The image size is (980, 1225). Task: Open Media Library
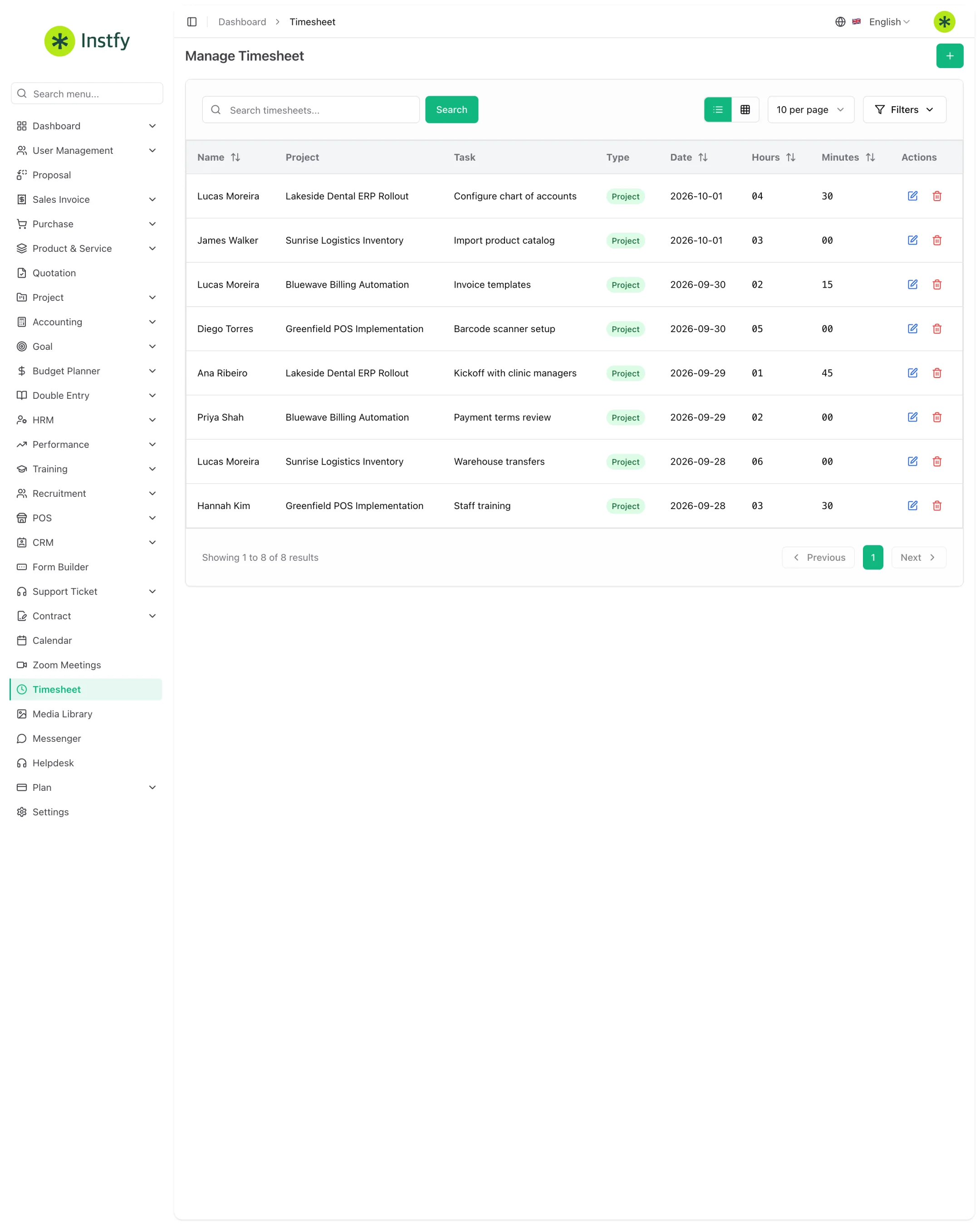[x=86, y=714]
